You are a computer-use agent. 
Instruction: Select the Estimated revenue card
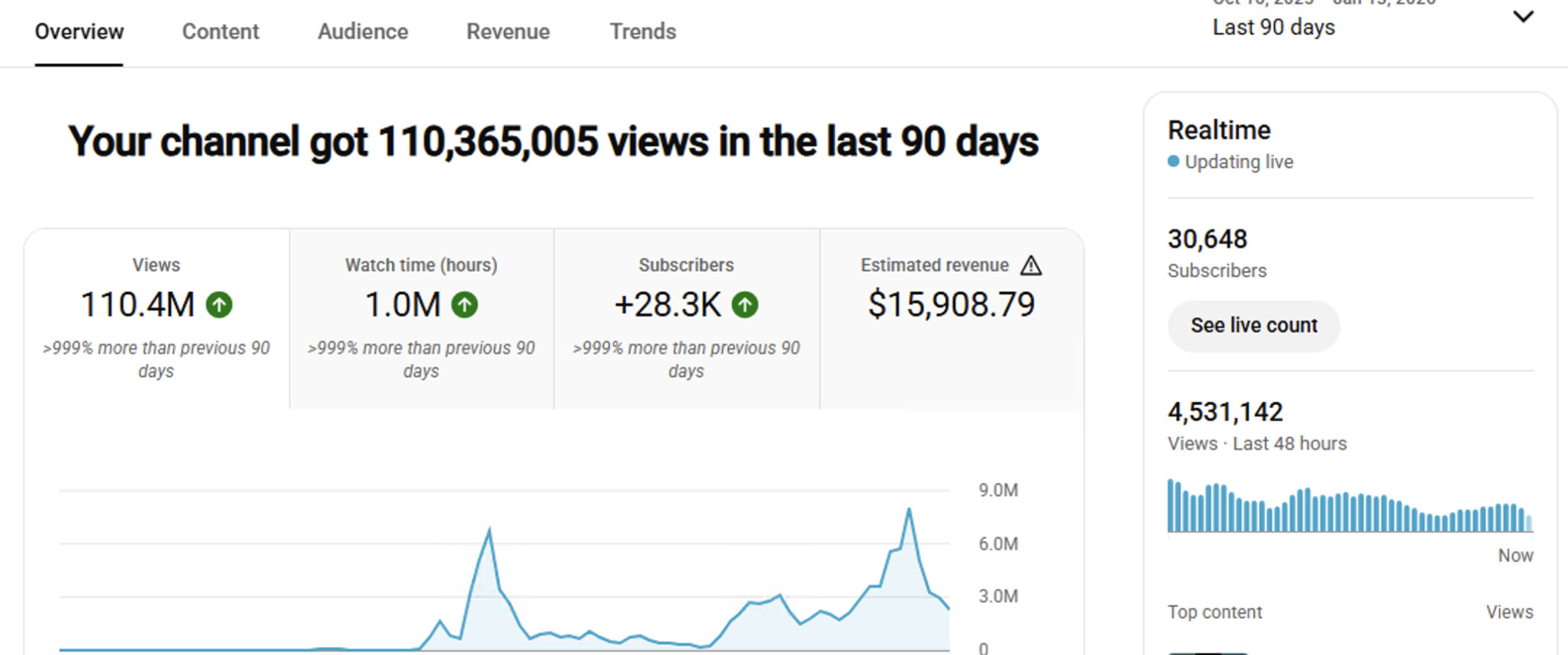pos(951,319)
